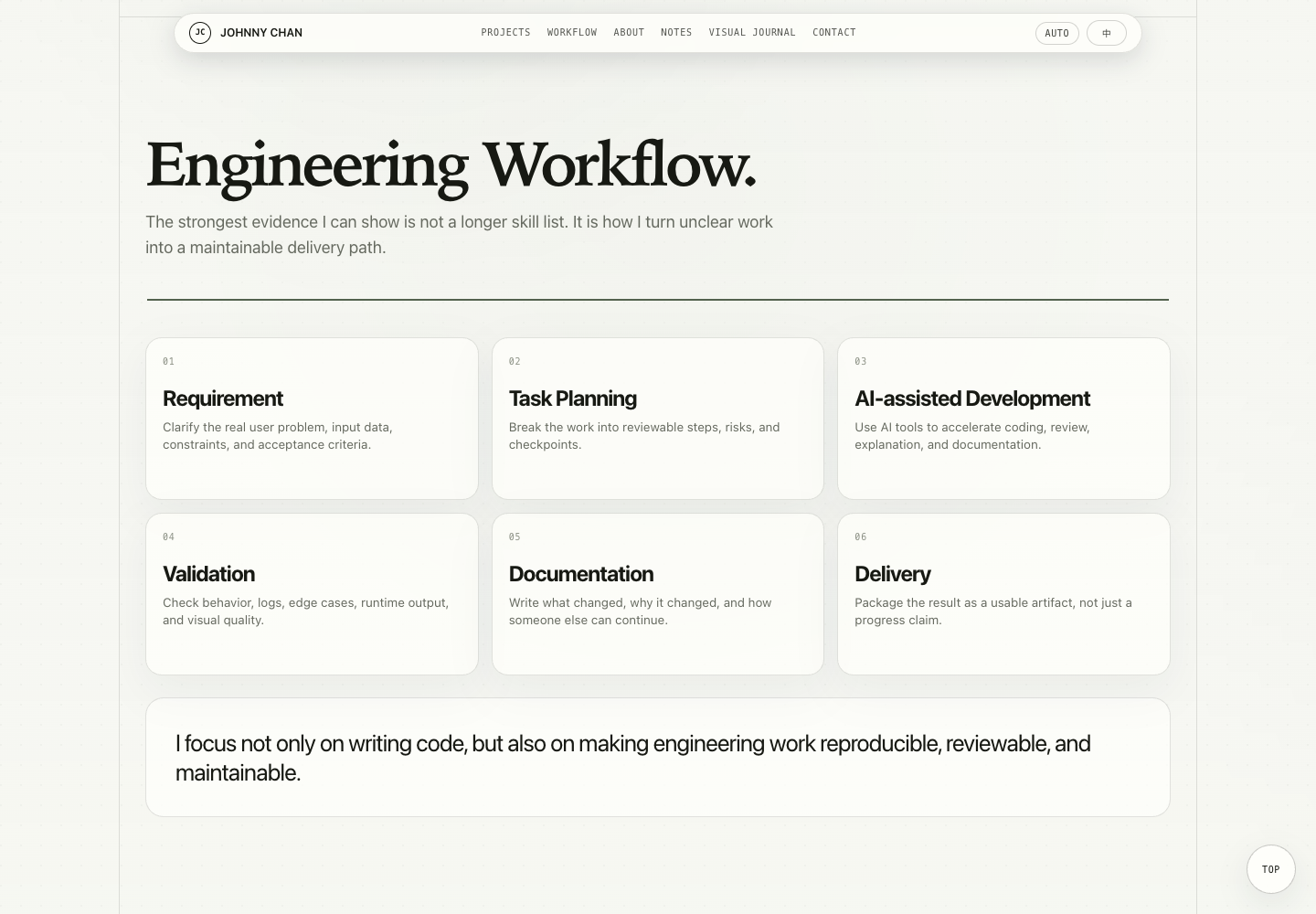The width and height of the screenshot is (1316, 914).
Task: Click the 'Package the result as a usable artifact' text
Action: [x=993, y=611]
